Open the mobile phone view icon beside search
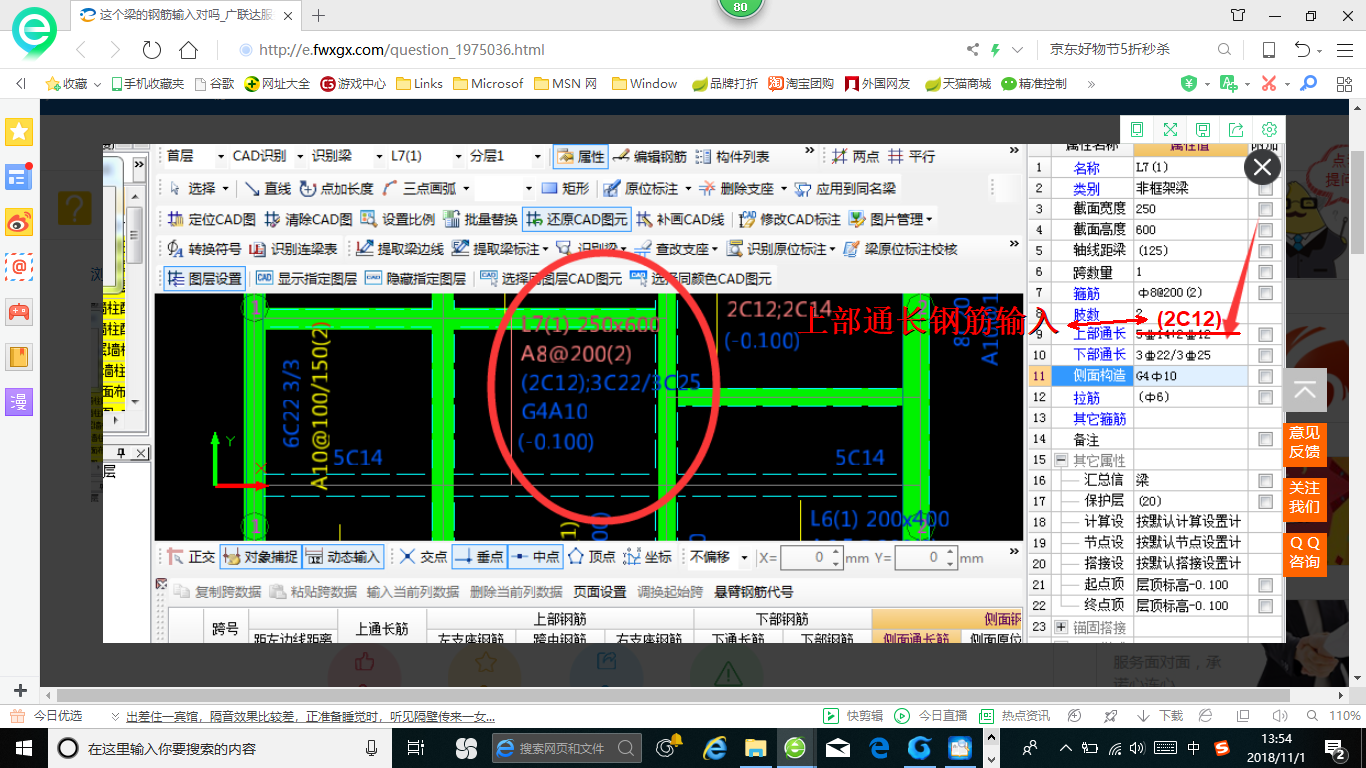Viewport: 1366px width, 768px height. pos(1269,49)
